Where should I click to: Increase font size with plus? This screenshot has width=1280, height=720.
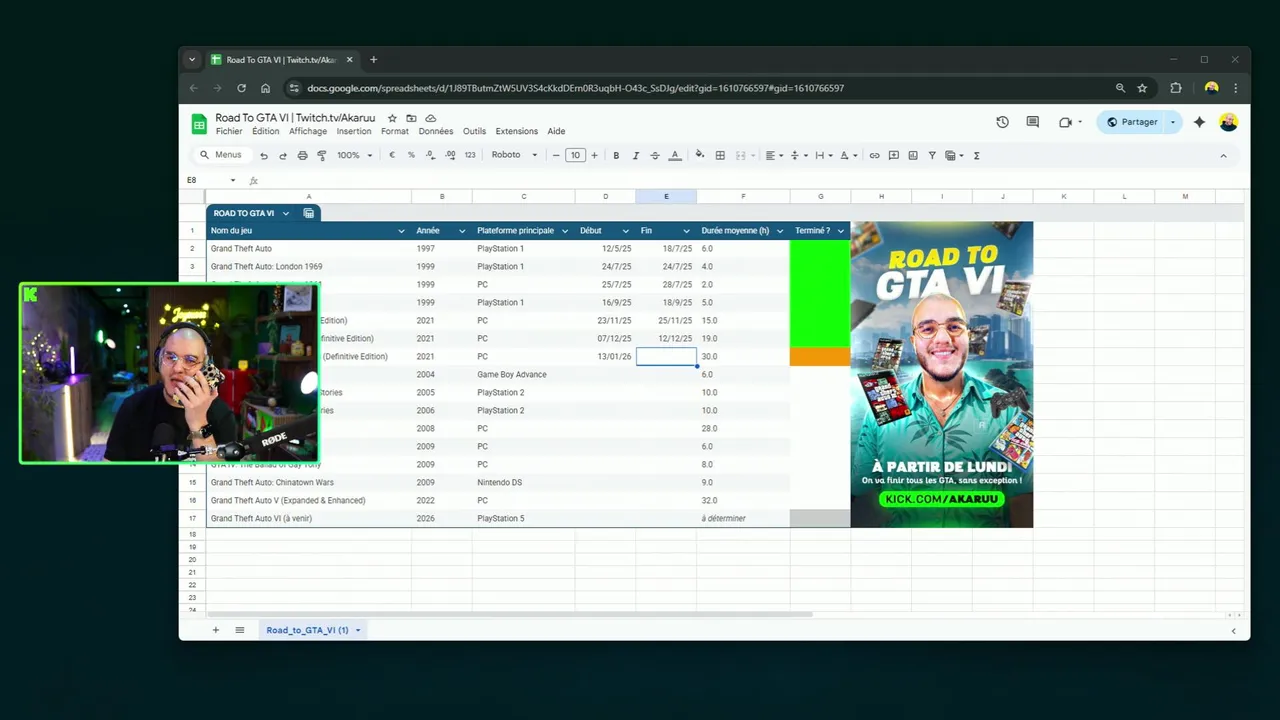594,155
